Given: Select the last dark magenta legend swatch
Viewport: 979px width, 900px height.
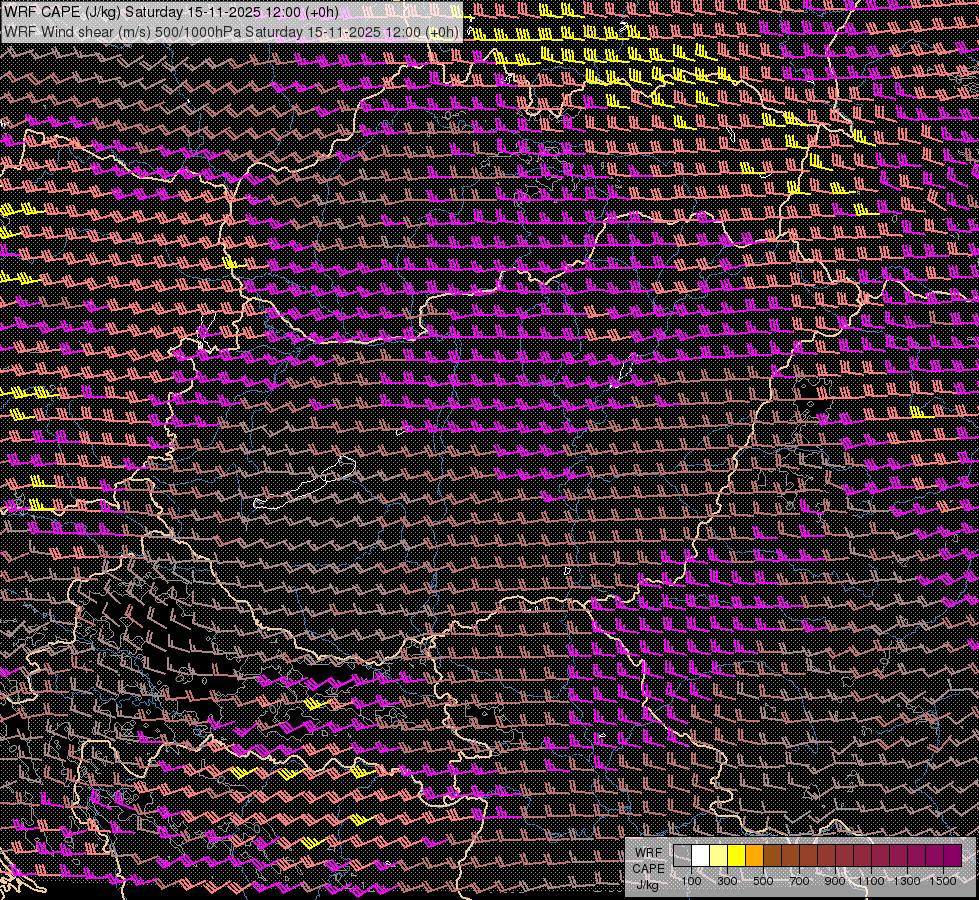Looking at the screenshot, I should 952,855.
